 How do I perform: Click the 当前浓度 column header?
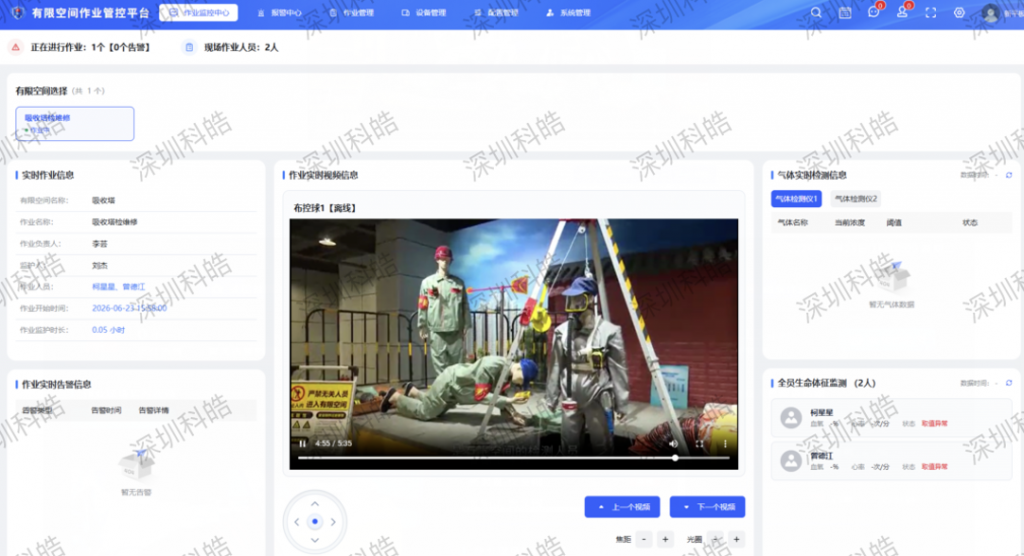850,223
